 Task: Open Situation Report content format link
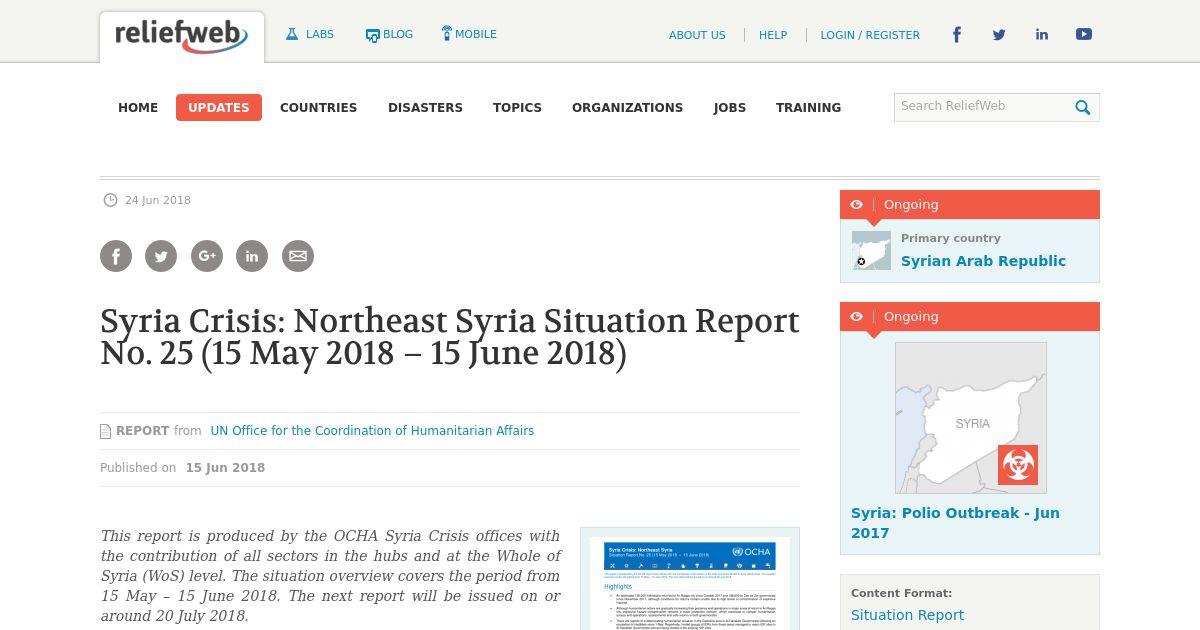tap(907, 615)
